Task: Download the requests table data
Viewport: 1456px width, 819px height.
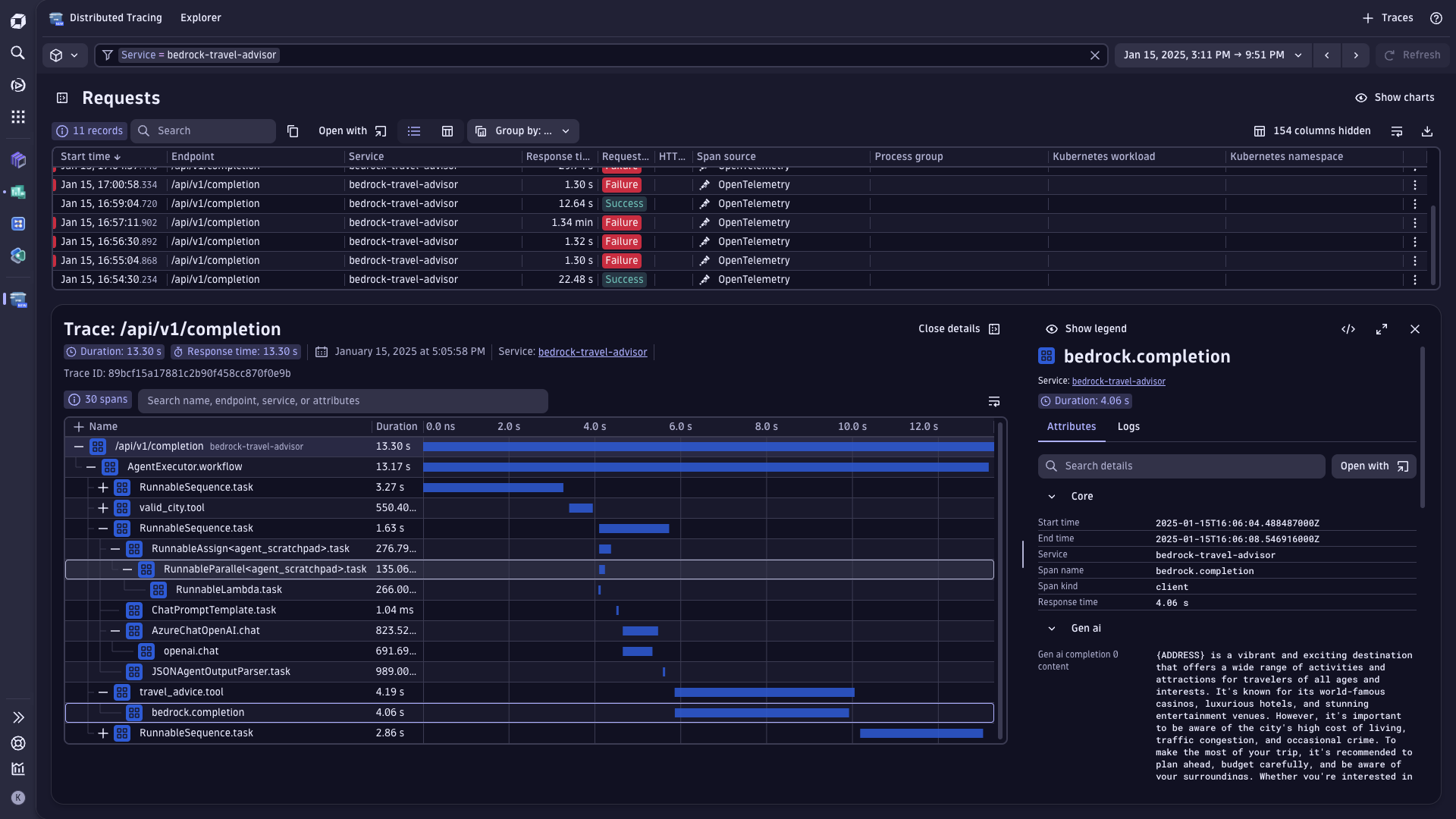Action: coord(1428,130)
